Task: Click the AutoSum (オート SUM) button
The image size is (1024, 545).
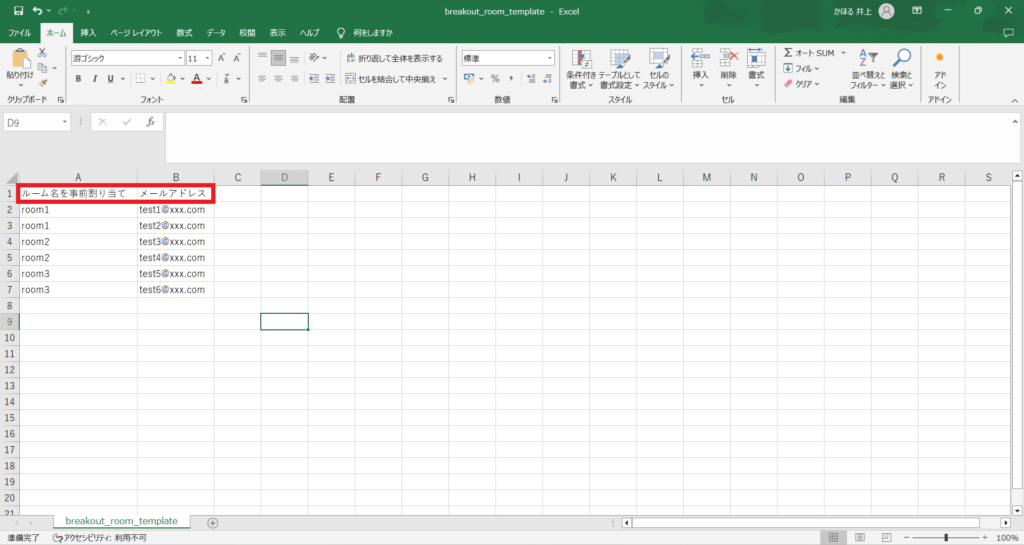Action: click(809, 53)
